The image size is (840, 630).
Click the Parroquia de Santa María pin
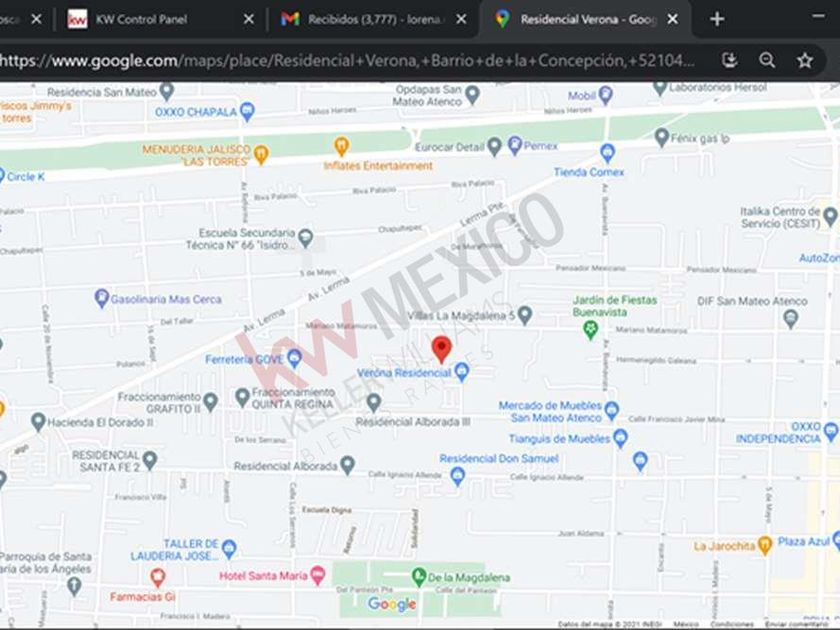pyautogui.click(x=74, y=586)
